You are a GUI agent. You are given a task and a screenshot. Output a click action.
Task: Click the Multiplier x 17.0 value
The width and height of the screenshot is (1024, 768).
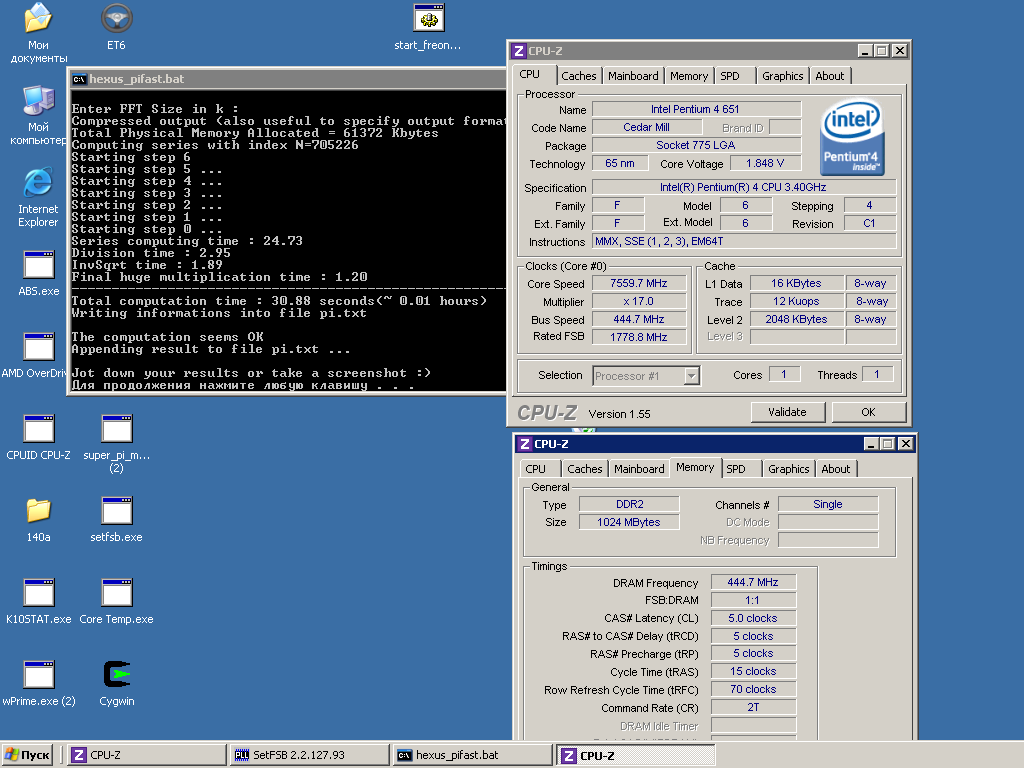tap(639, 302)
